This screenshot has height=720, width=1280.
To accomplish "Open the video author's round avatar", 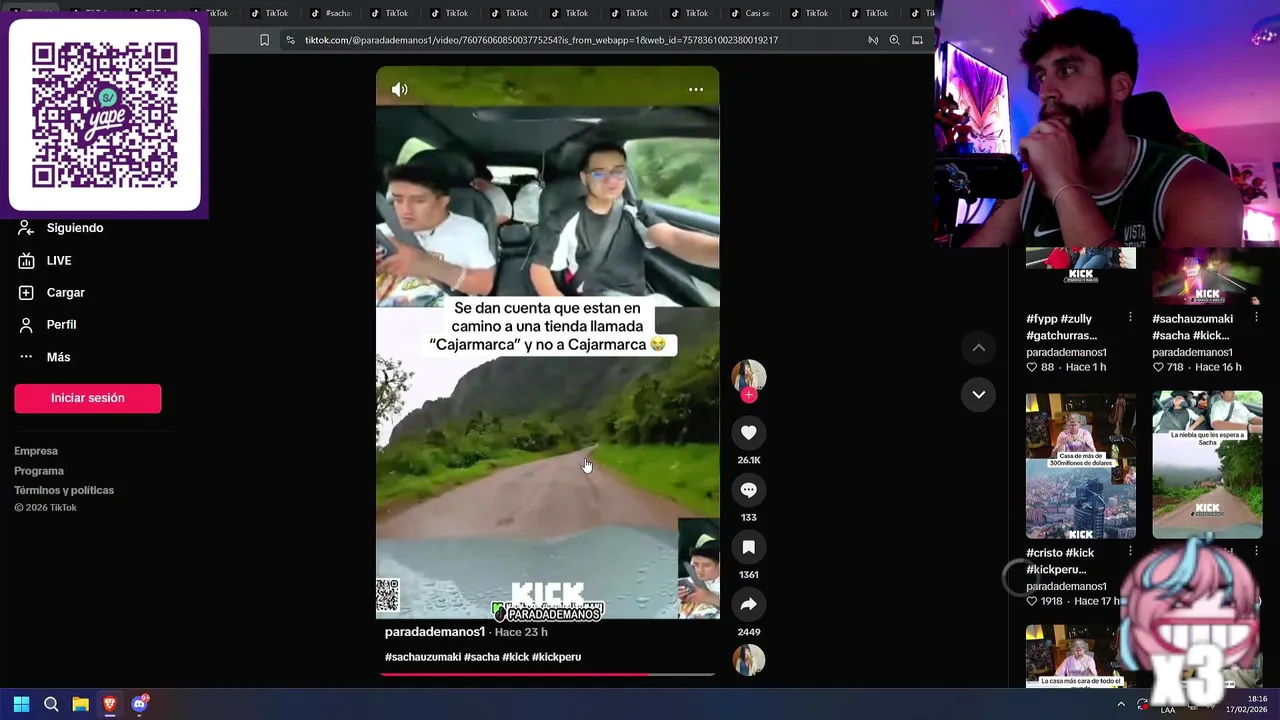I will (x=748, y=376).
